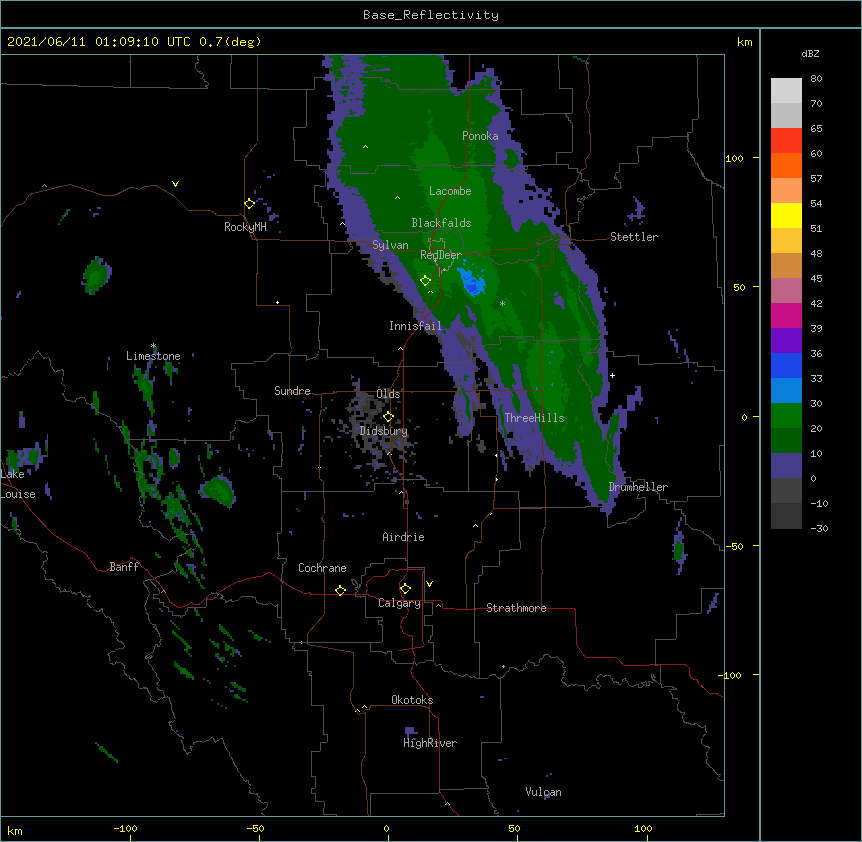Select the Vulcan label
The height and width of the screenshot is (842, 862).
coord(543,792)
